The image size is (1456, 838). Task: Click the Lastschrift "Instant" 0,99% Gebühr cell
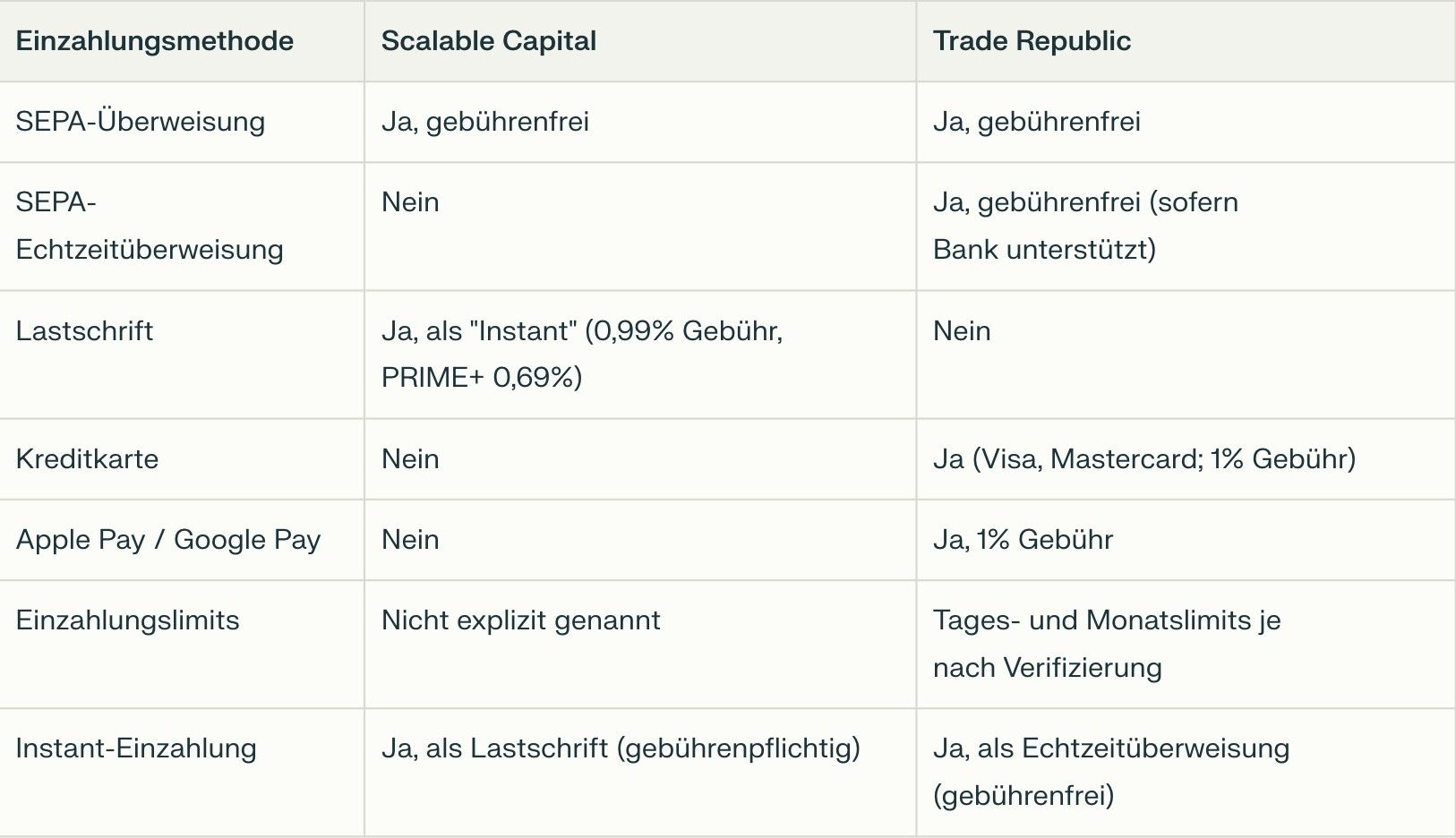pos(582,354)
